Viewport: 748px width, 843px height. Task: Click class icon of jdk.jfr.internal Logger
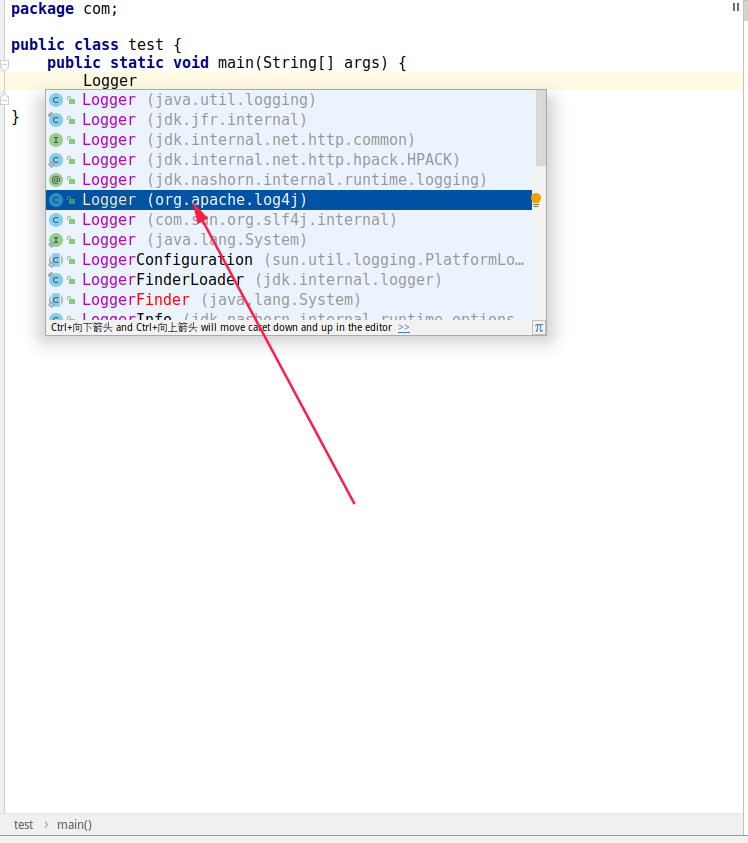click(56, 120)
